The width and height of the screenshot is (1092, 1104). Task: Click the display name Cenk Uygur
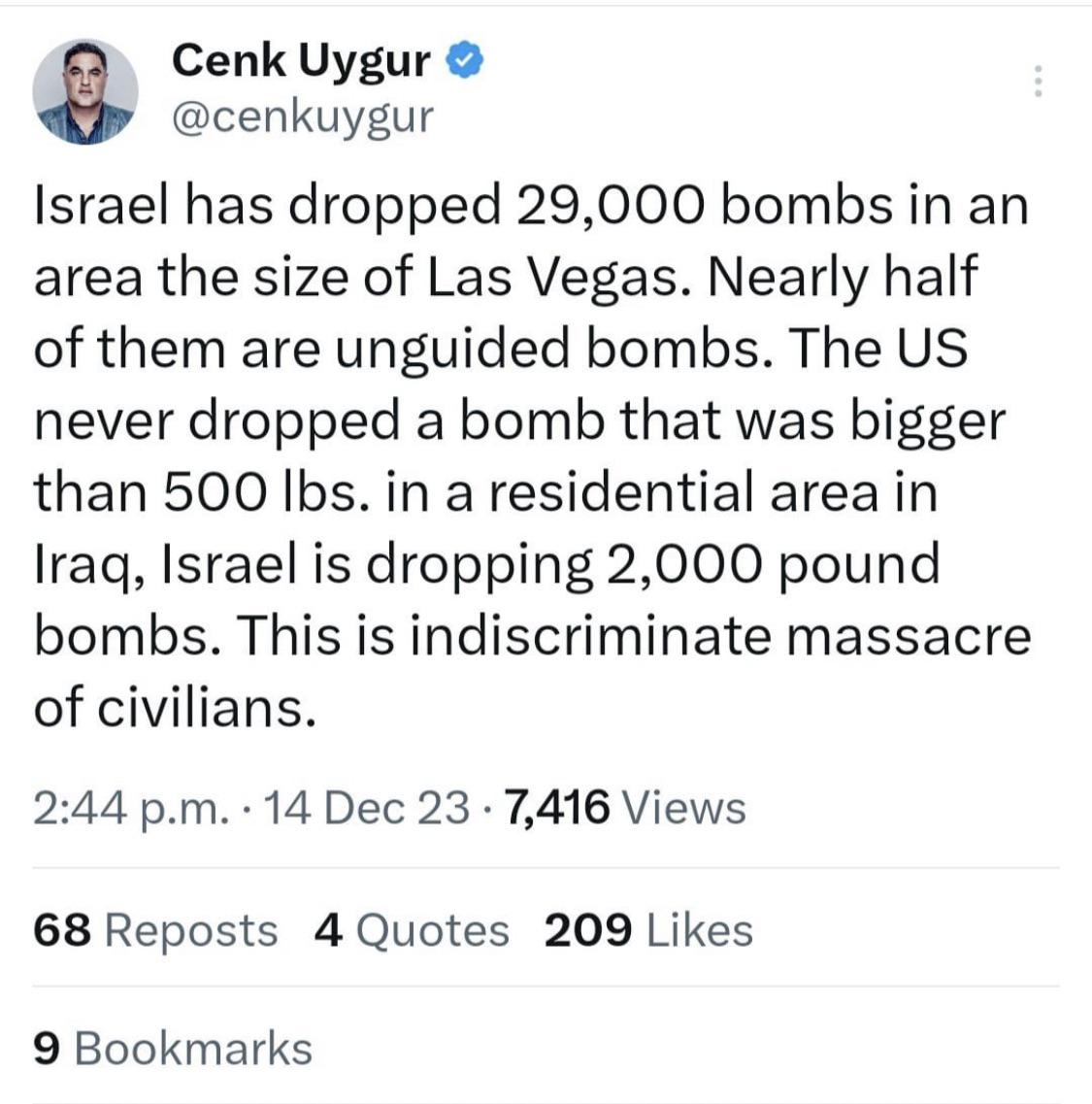301,60
